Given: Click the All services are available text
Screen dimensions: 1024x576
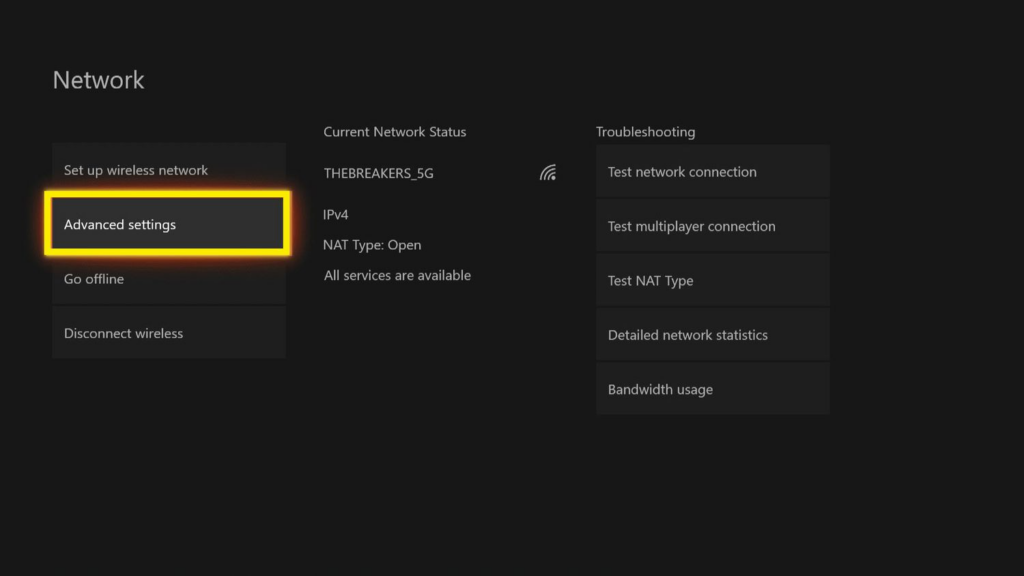Looking at the screenshot, I should 397,275.
